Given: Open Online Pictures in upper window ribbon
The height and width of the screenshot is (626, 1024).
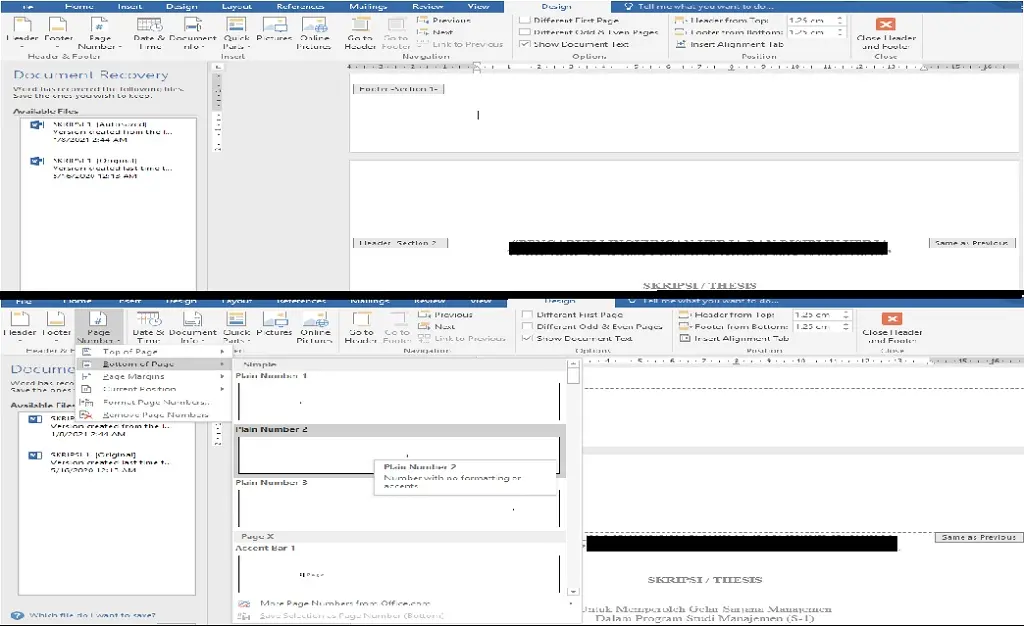Looking at the screenshot, I should click(314, 33).
